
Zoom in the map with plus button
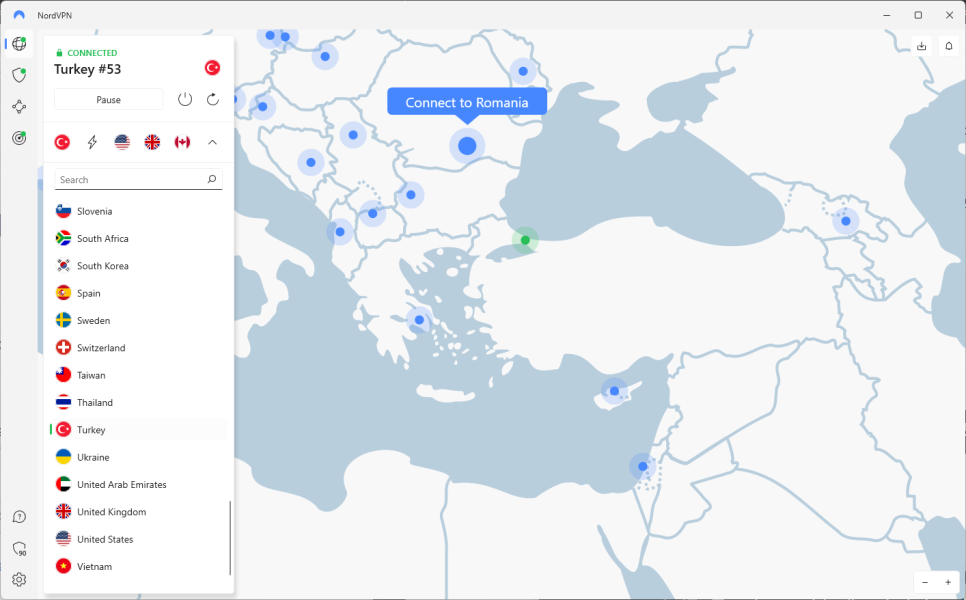pos(948,582)
